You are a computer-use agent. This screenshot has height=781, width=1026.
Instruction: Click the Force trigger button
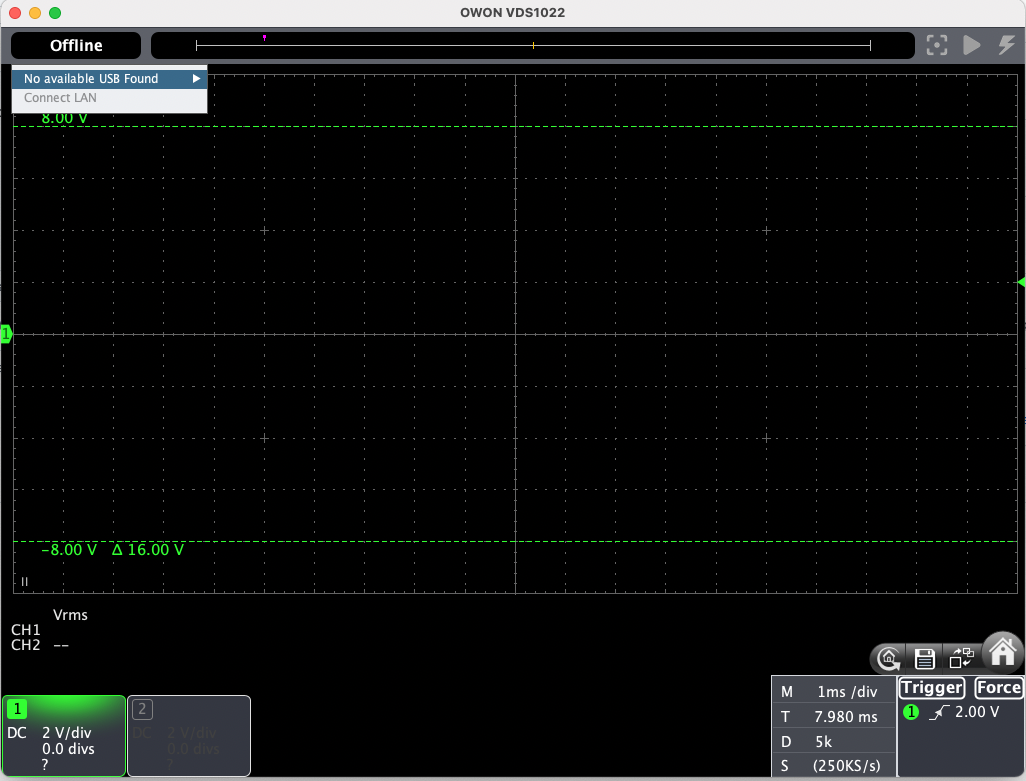click(999, 687)
